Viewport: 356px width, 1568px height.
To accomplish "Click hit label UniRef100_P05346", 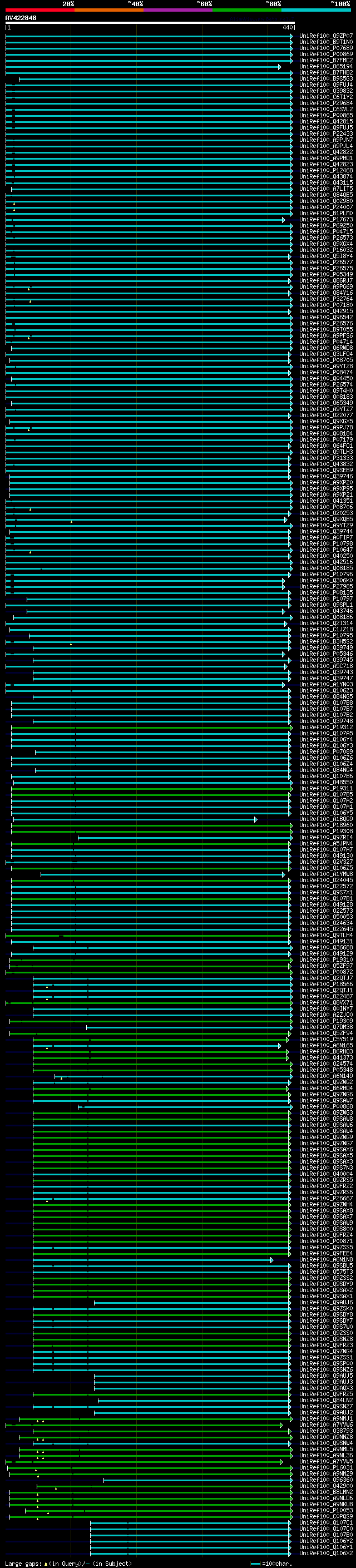I will click(x=326, y=654).
